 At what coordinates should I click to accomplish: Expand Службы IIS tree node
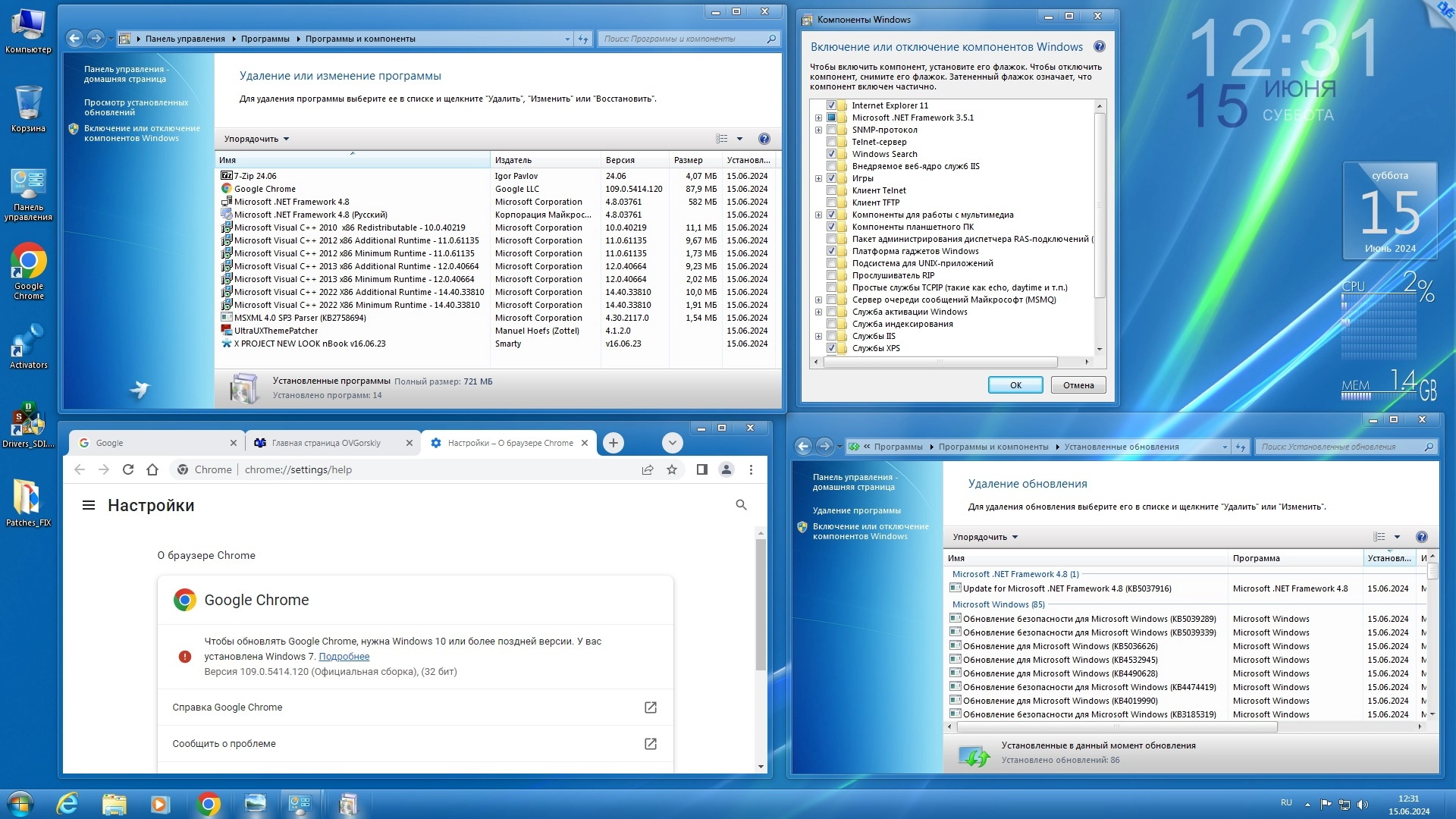click(818, 336)
